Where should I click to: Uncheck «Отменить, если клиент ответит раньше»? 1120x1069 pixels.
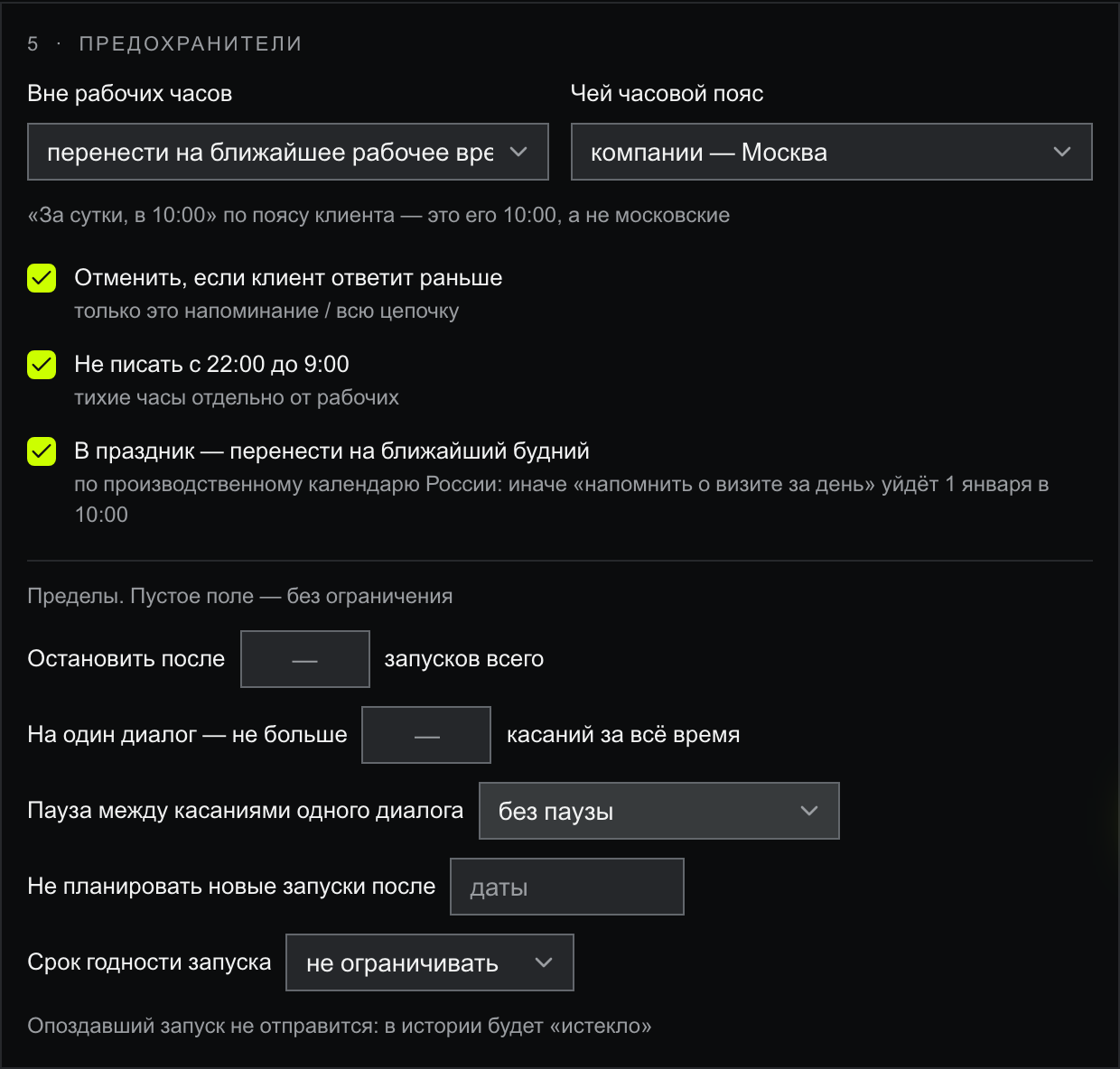42,278
